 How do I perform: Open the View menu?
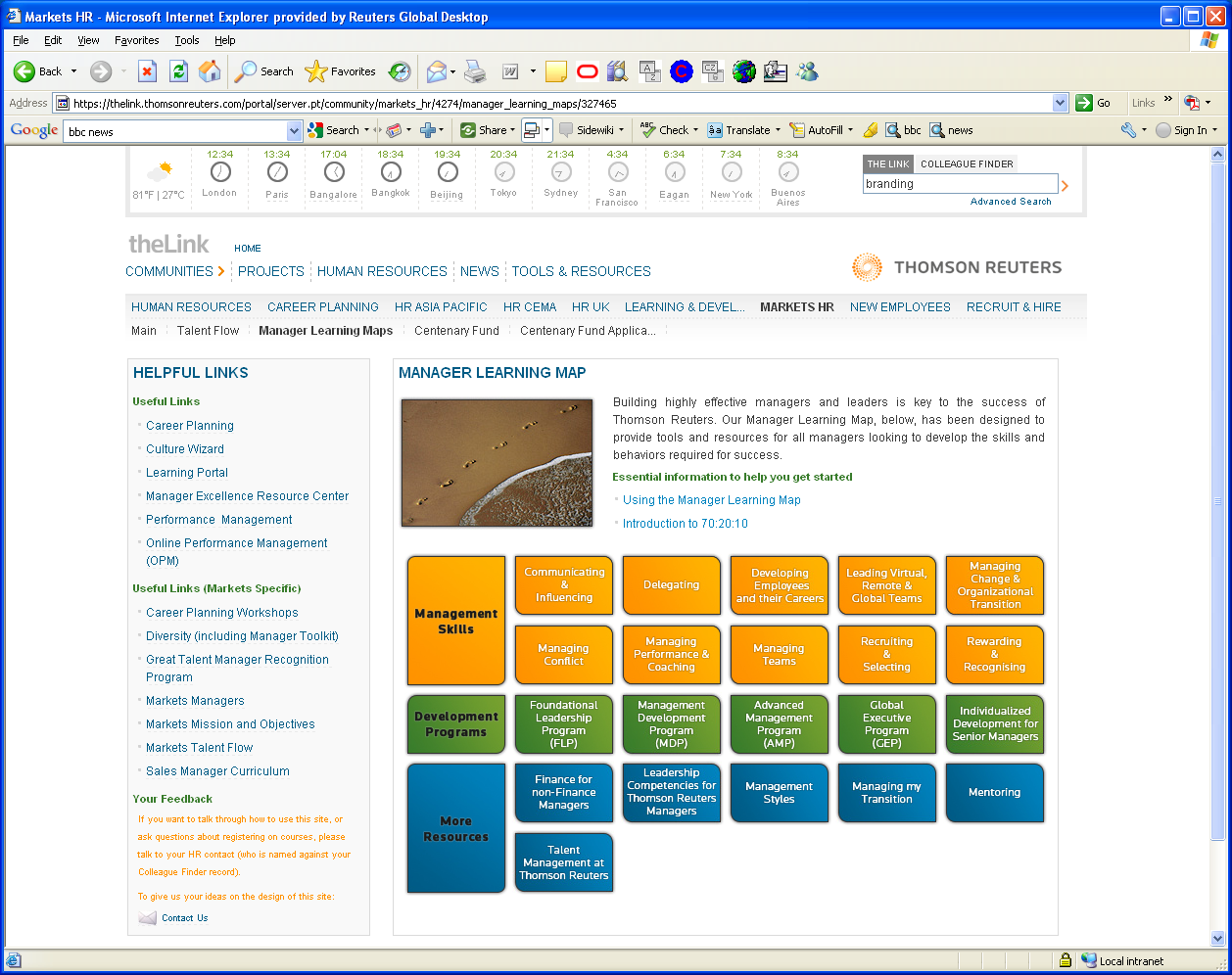point(88,40)
